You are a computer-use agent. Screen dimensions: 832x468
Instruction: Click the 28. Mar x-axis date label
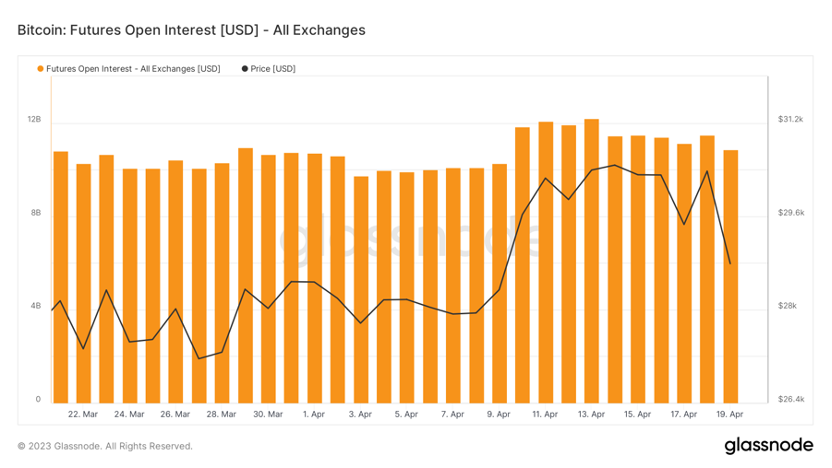(x=221, y=414)
